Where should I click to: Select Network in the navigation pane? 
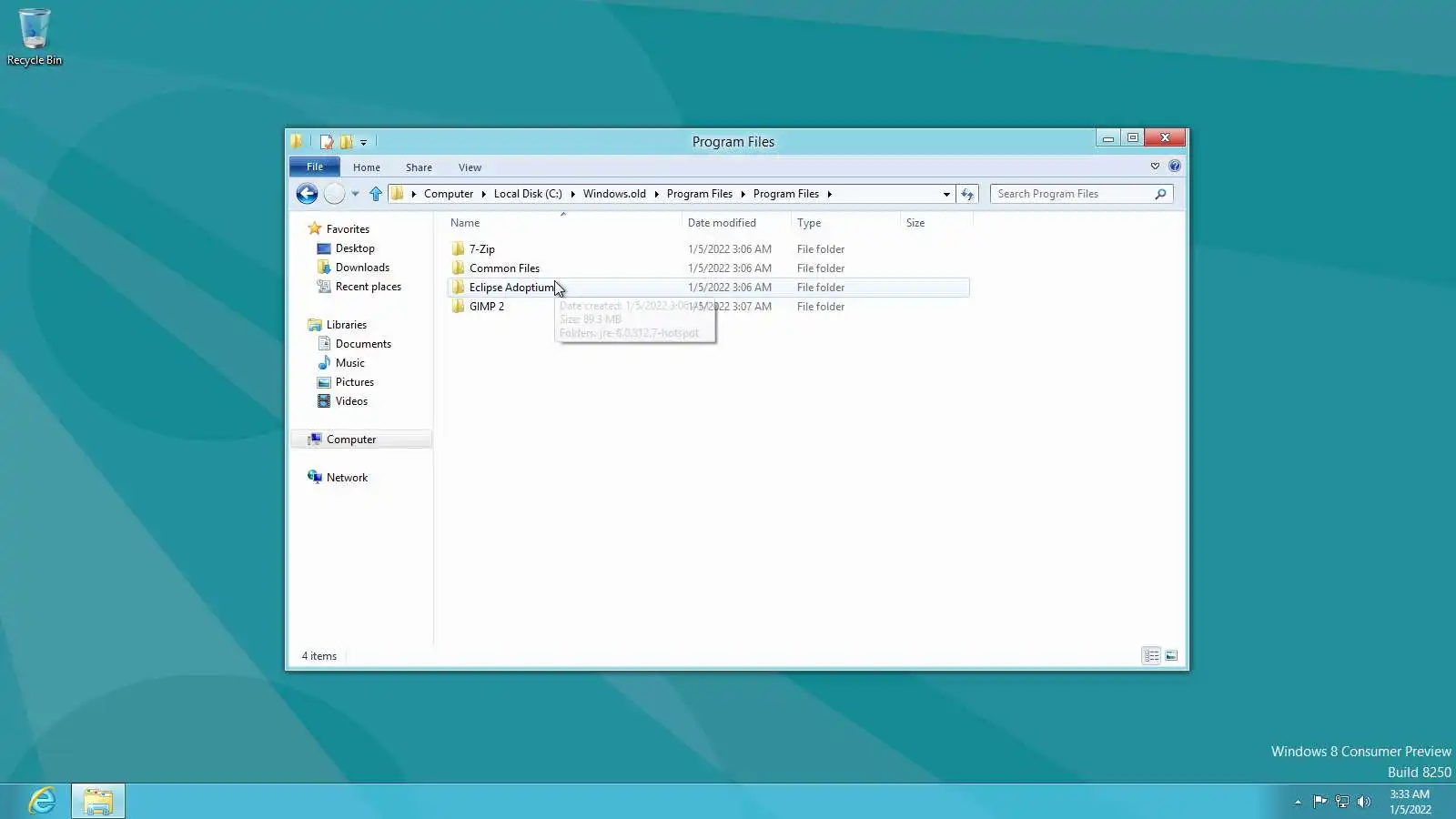click(347, 478)
